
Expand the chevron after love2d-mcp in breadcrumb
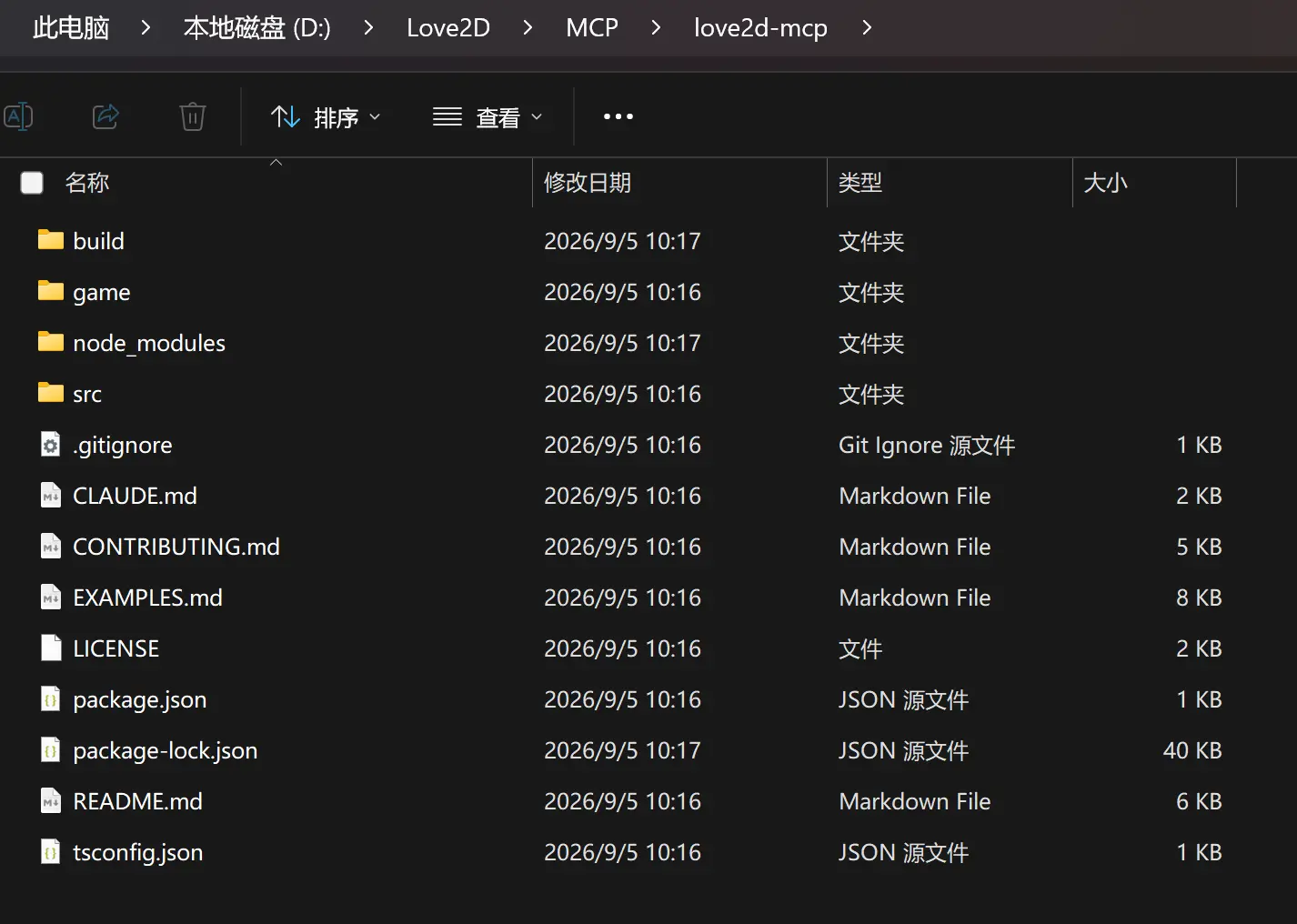pos(867,28)
